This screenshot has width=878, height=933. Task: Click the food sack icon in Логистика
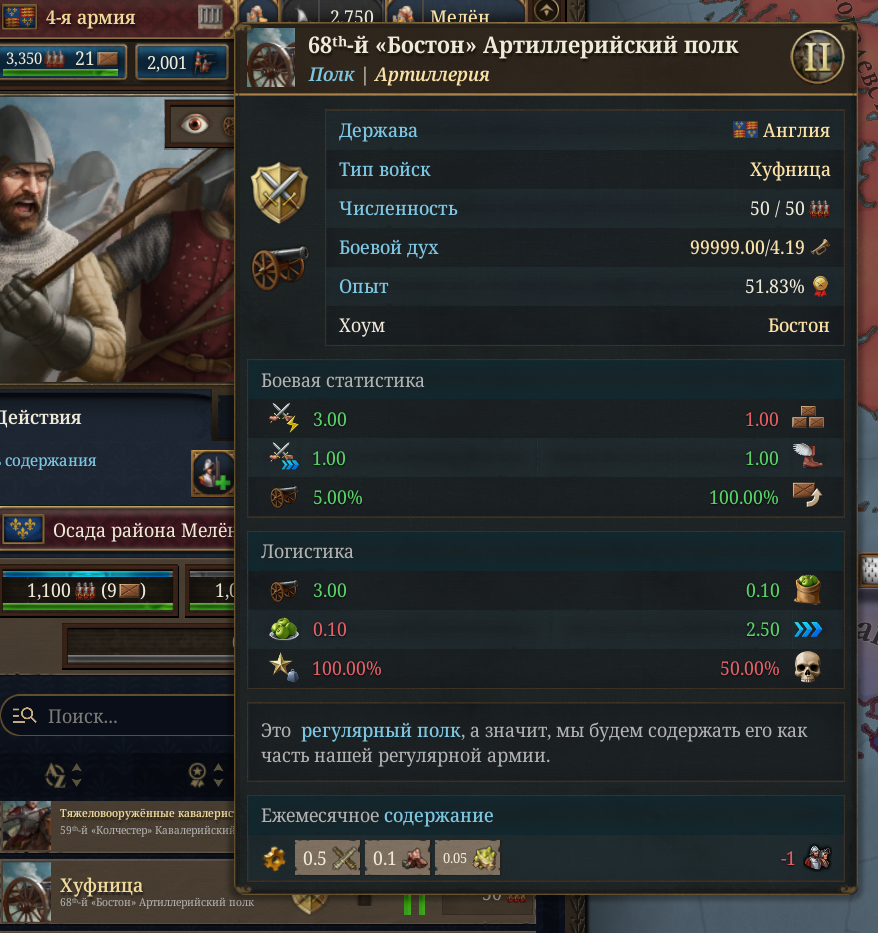click(808, 590)
